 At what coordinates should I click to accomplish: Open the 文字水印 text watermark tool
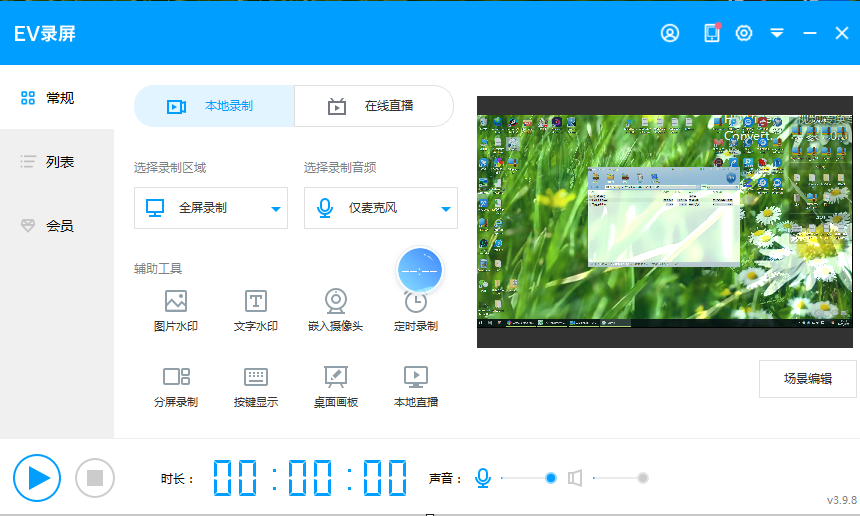coord(256,310)
